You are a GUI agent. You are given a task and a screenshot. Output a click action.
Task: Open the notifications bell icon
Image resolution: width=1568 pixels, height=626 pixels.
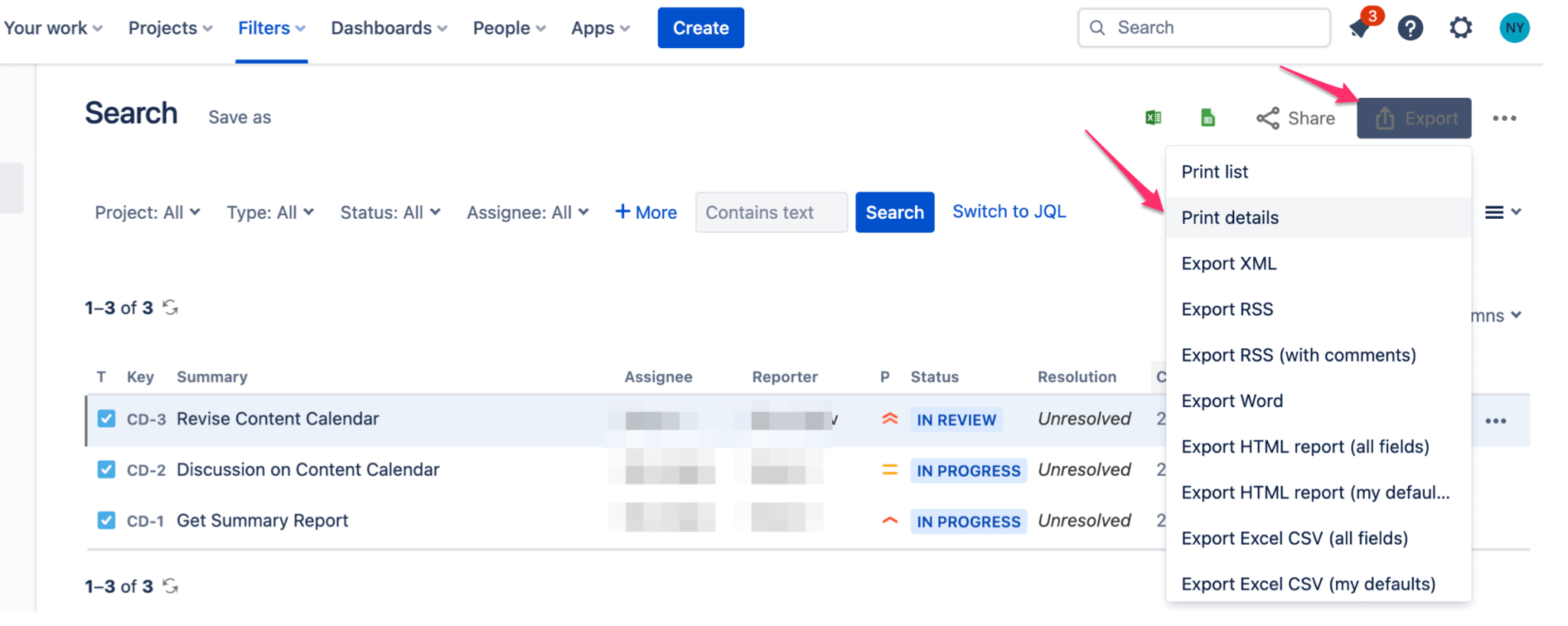tap(1361, 28)
